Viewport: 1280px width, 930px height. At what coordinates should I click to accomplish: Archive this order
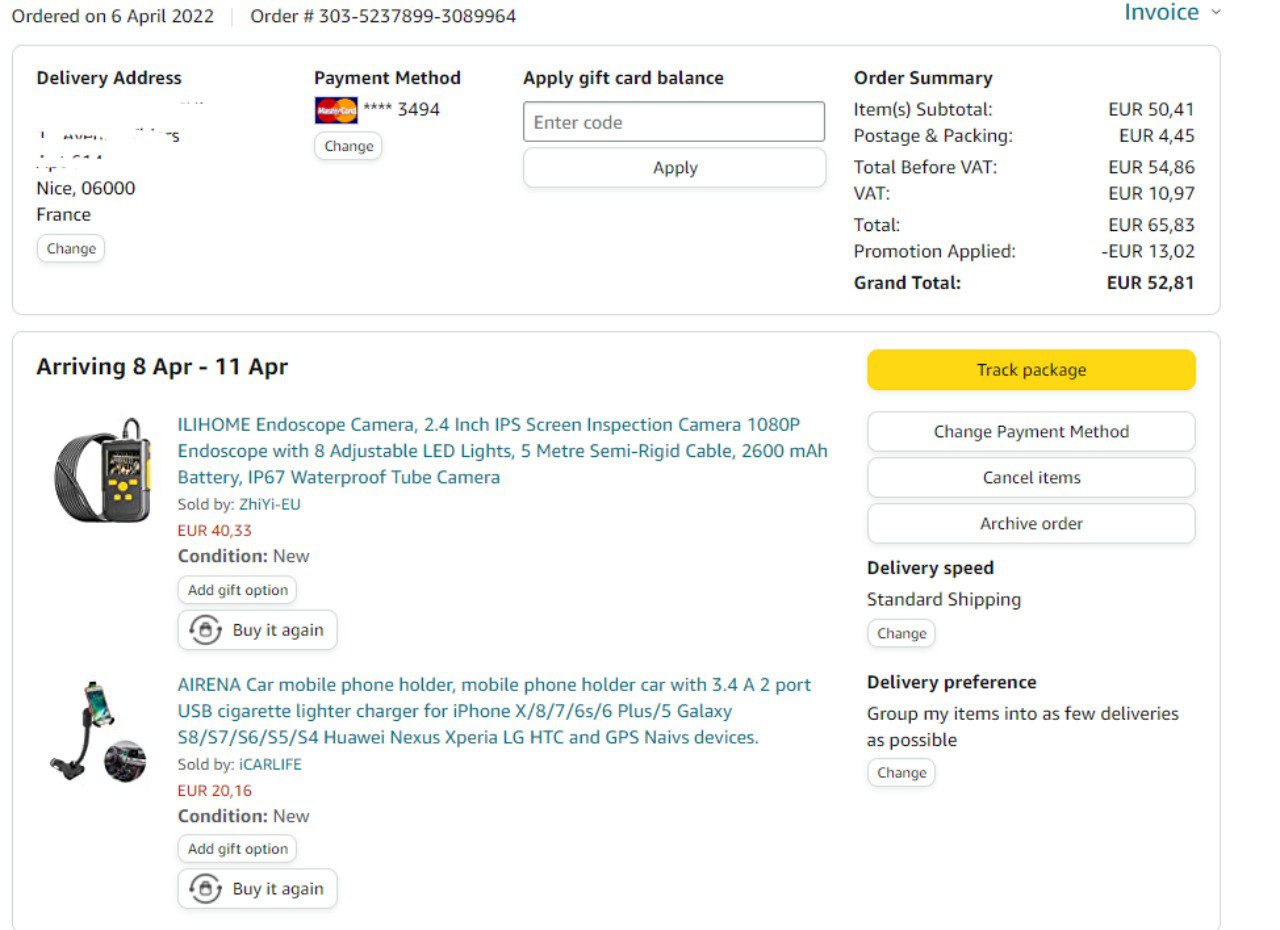tap(1030, 524)
